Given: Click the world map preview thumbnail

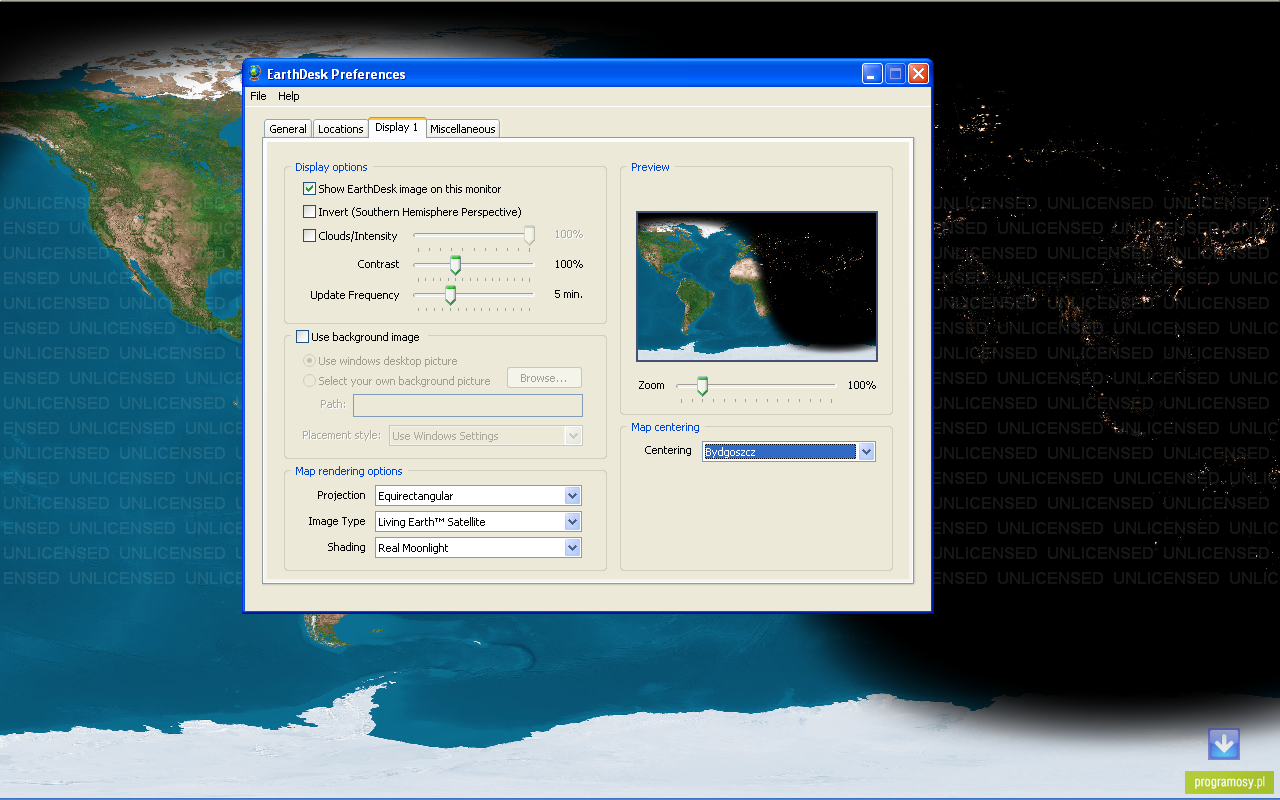Looking at the screenshot, I should point(757,286).
